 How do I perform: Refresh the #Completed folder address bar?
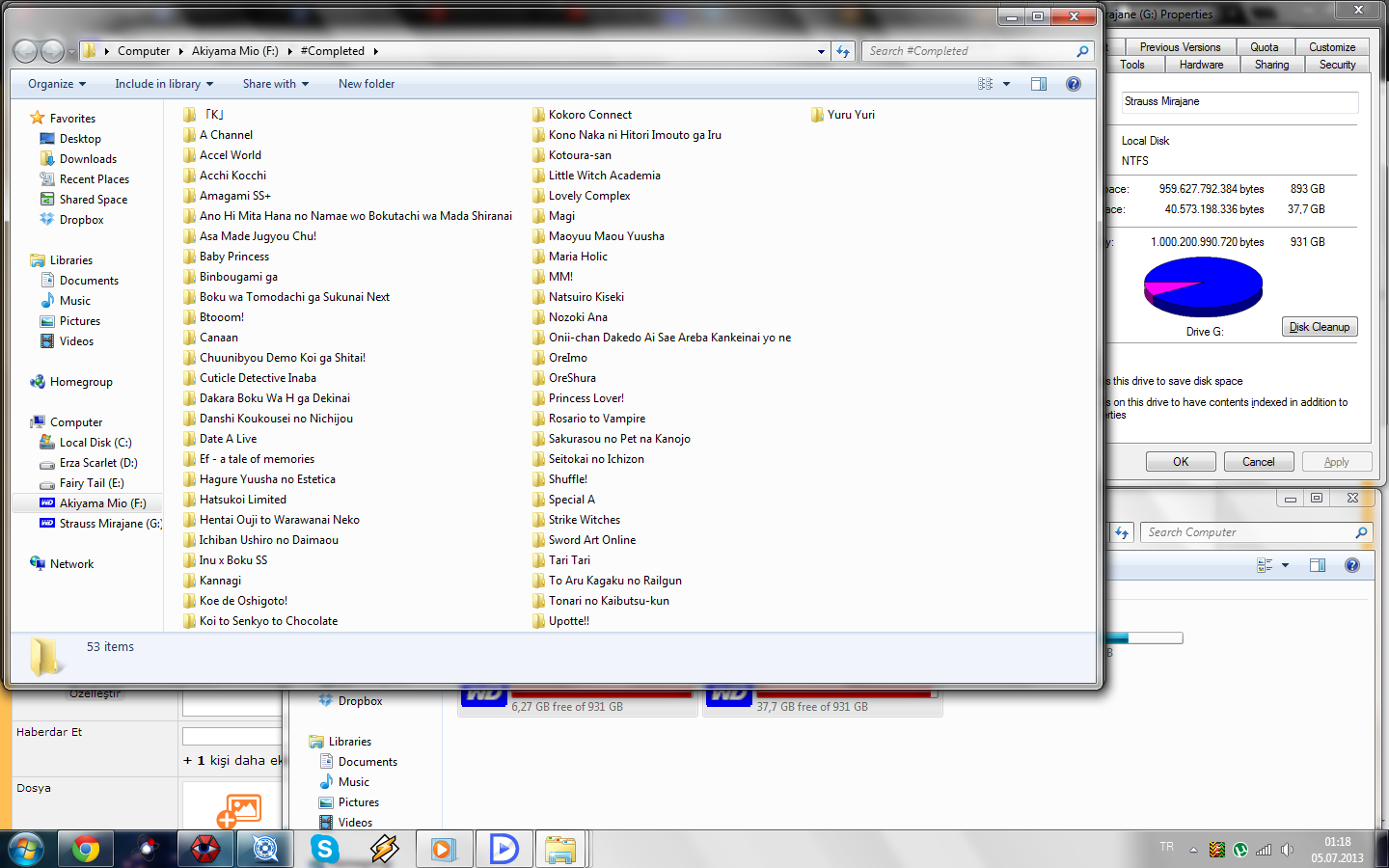[844, 51]
